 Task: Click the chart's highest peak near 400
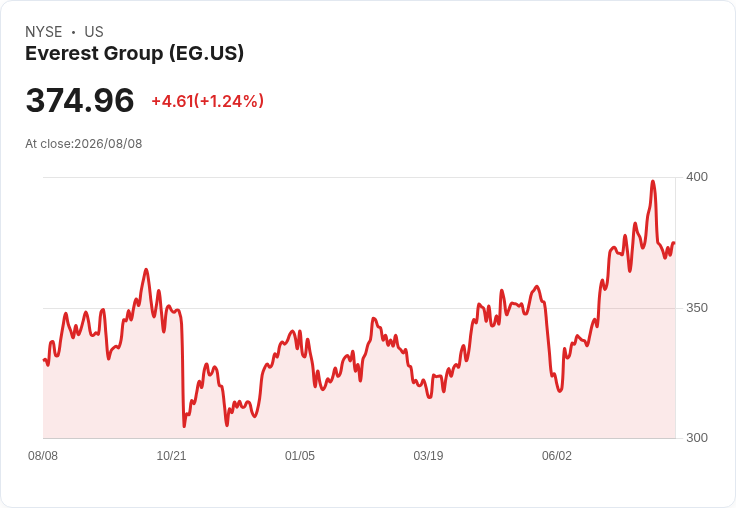pos(653,182)
